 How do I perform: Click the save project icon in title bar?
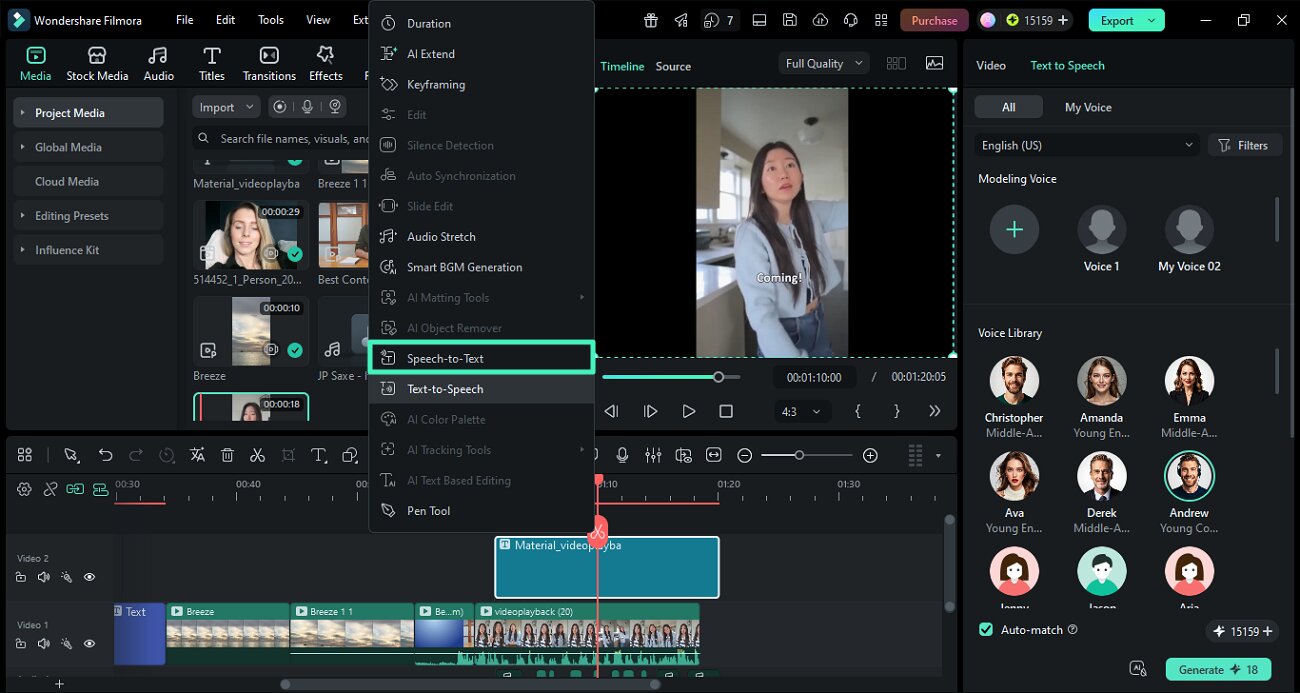(790, 20)
